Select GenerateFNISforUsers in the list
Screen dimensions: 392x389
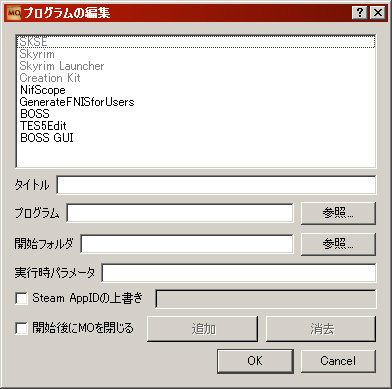pyautogui.click(x=196, y=102)
